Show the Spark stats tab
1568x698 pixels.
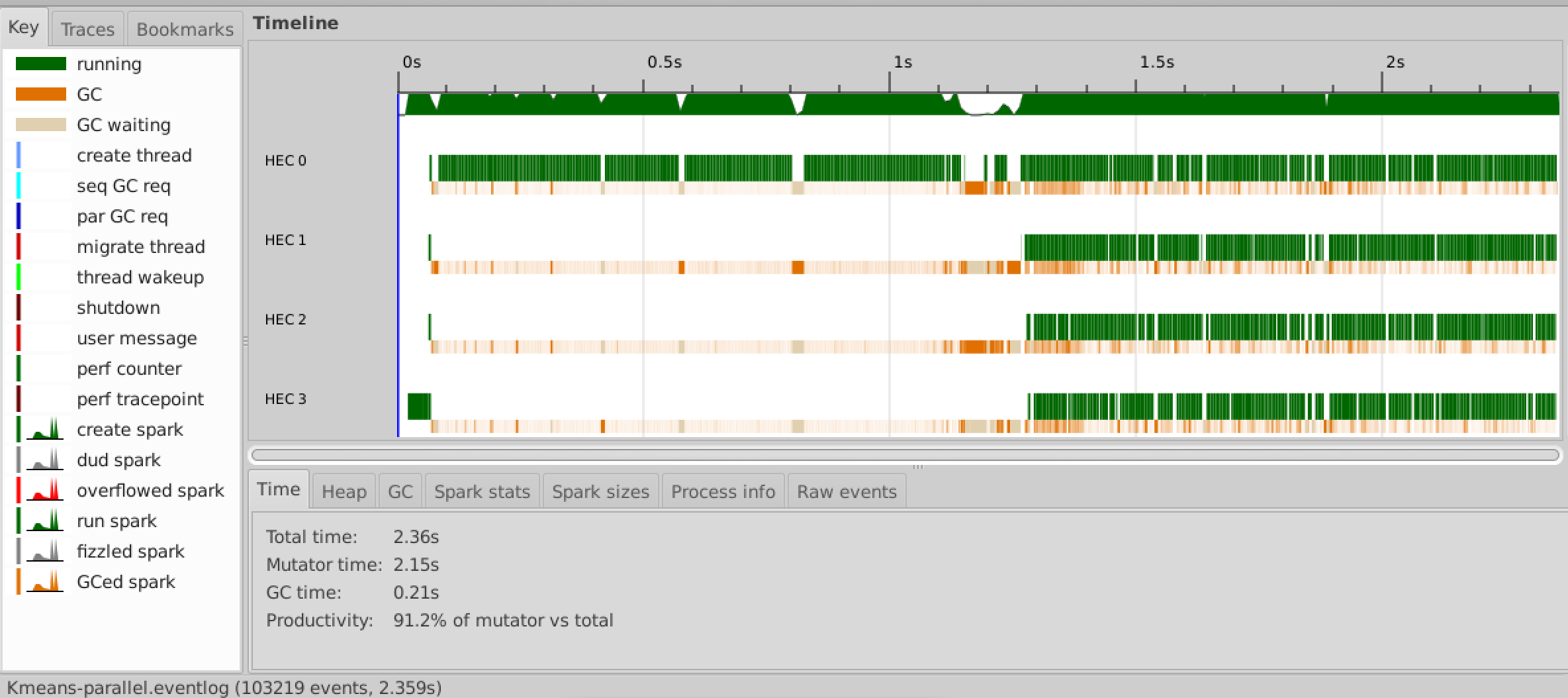[482, 491]
